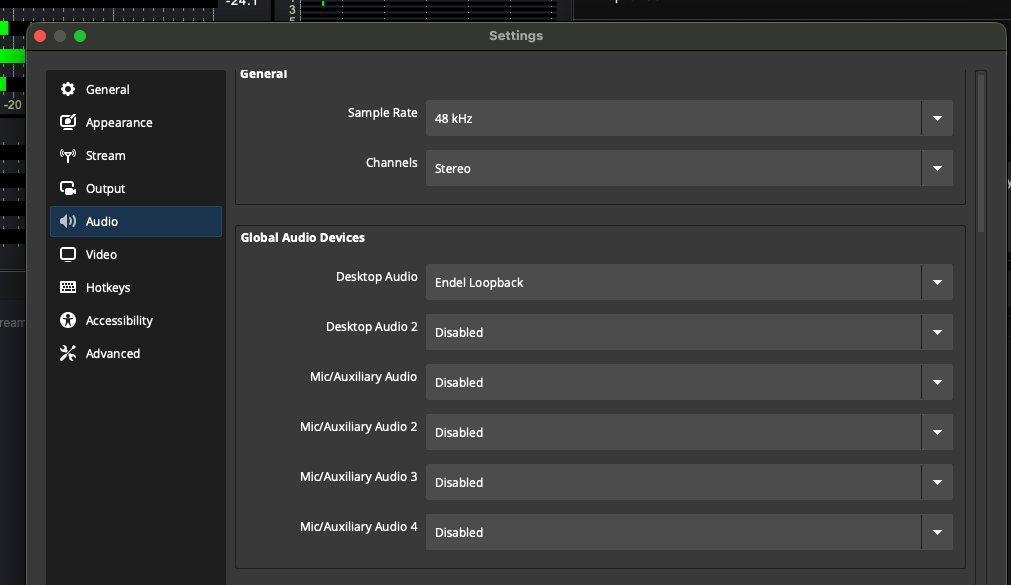Click the Sample Rate label

(x=382, y=113)
